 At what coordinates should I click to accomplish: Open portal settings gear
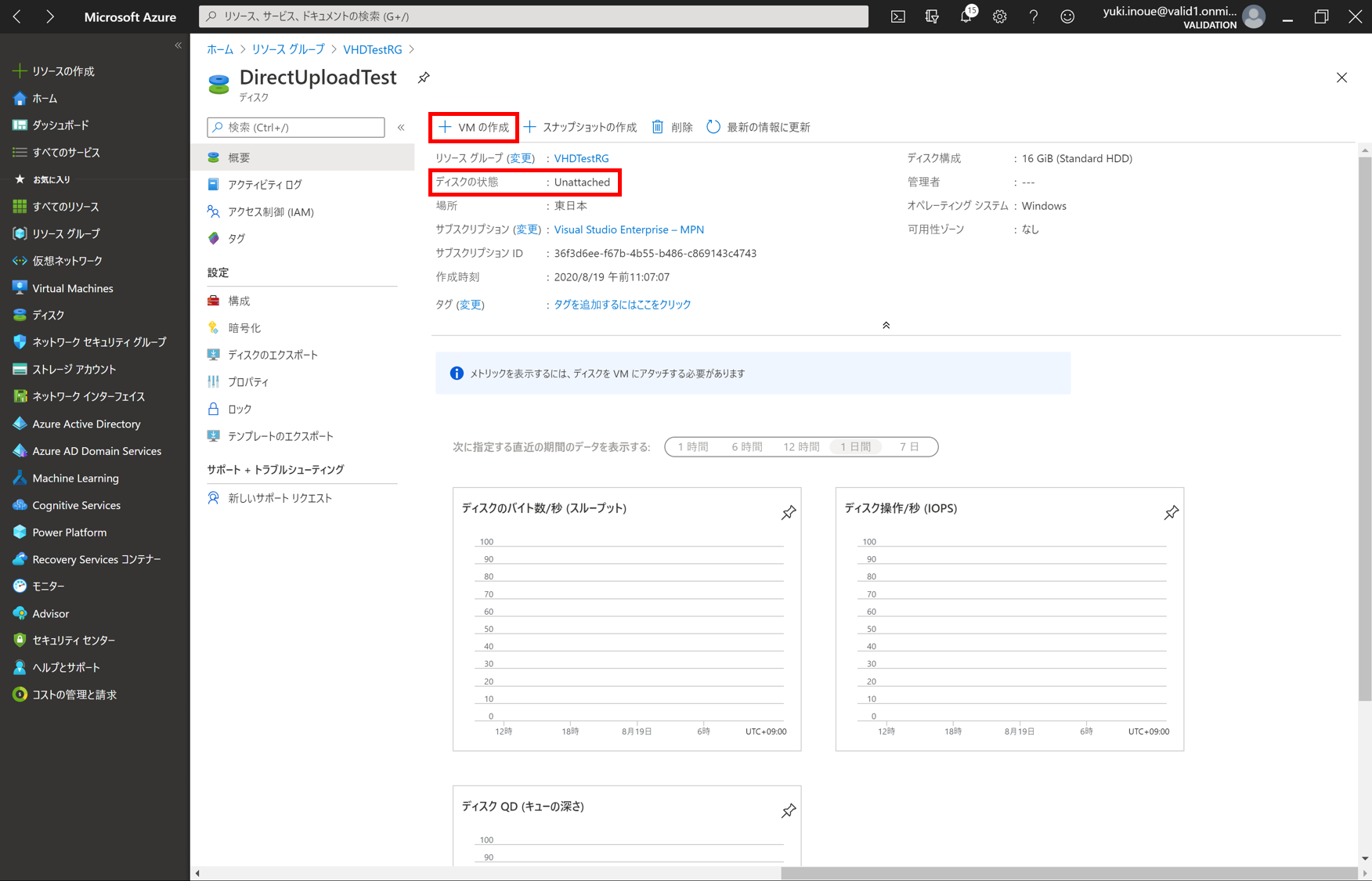click(x=1000, y=16)
